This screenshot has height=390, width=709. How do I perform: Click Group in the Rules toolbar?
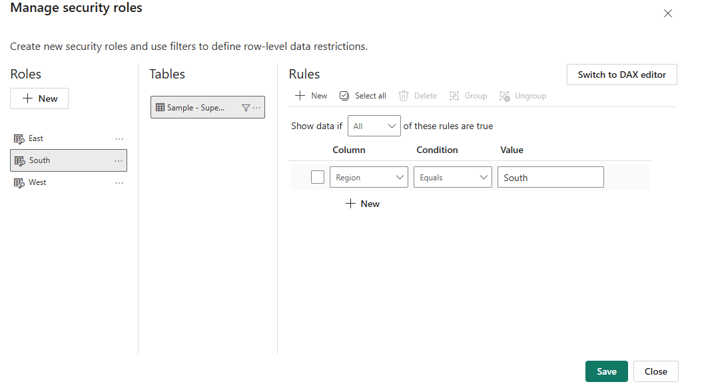(x=468, y=96)
